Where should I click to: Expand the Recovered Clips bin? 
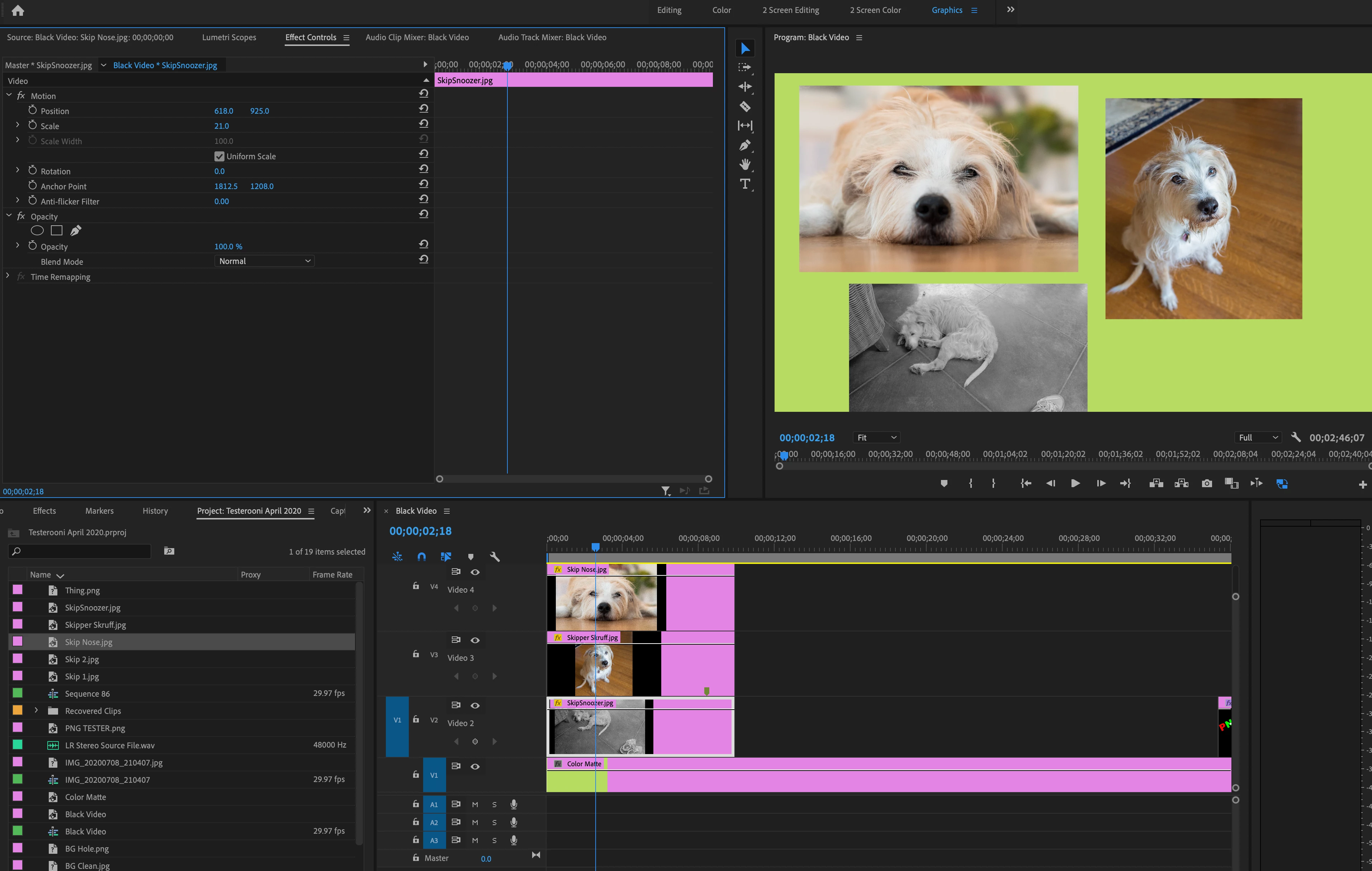(x=36, y=710)
